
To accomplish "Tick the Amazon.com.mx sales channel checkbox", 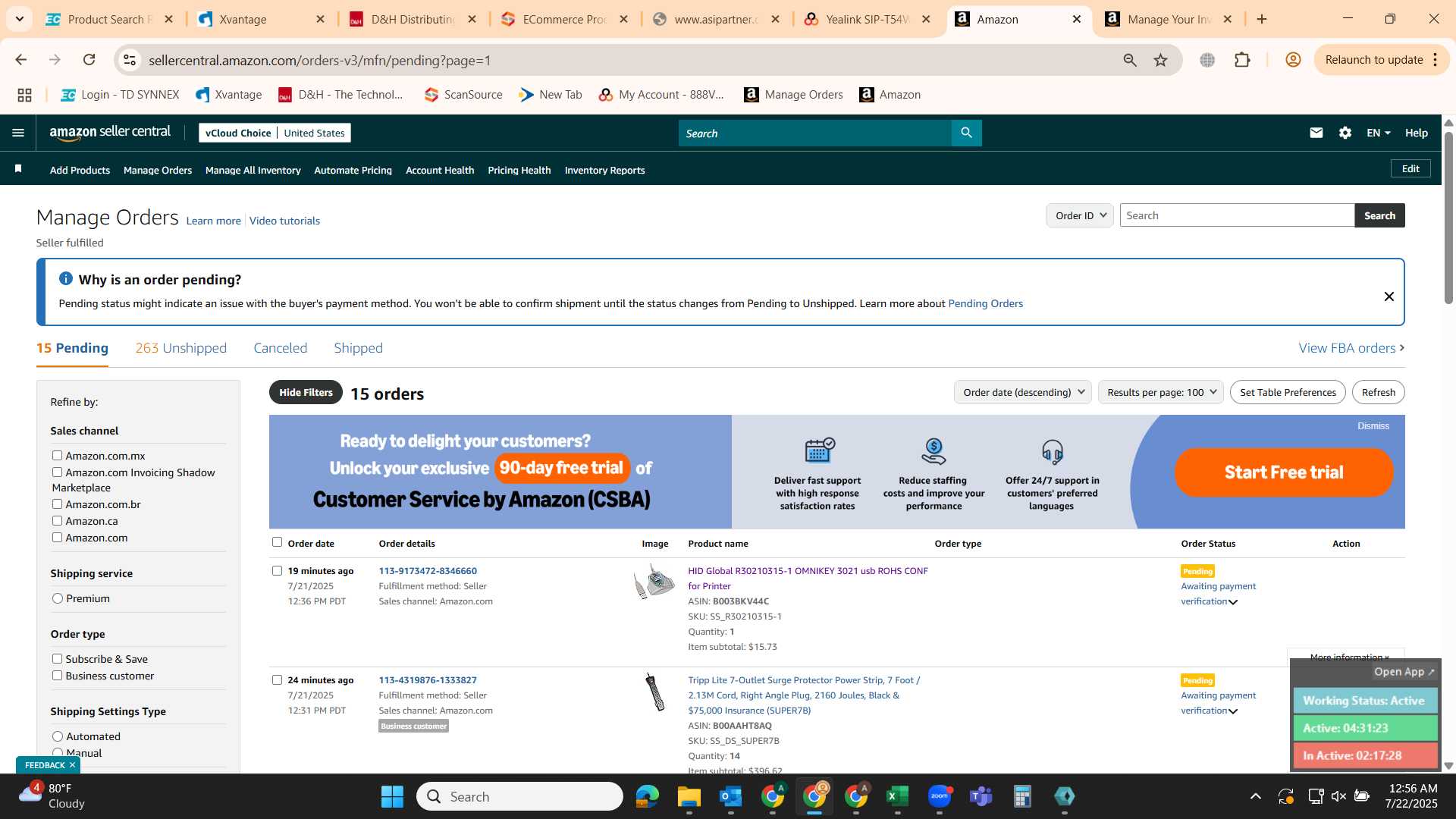I will pos(57,455).
